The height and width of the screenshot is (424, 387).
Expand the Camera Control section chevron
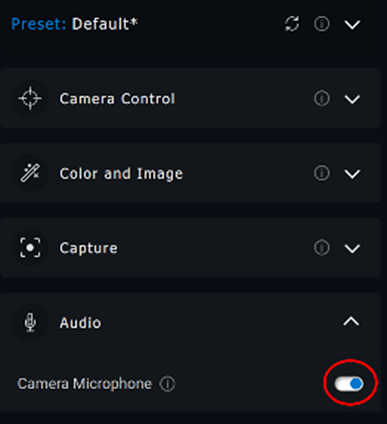(x=352, y=99)
